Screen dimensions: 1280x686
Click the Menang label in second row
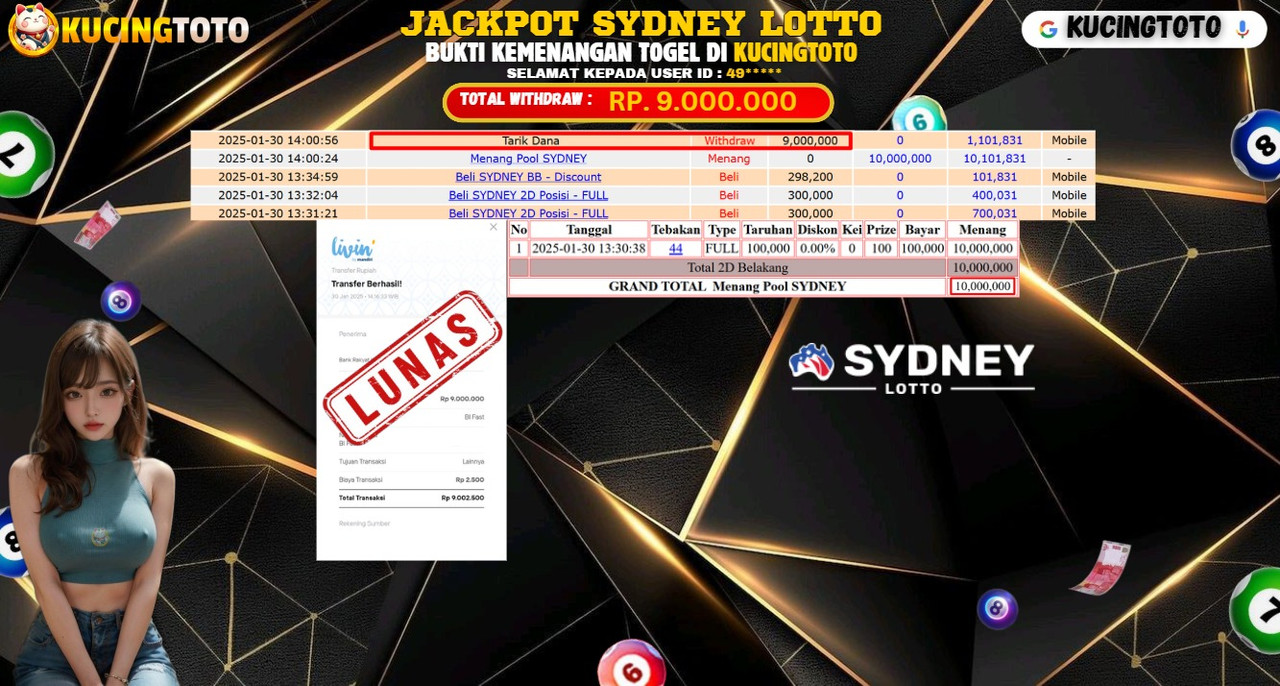pos(729,159)
